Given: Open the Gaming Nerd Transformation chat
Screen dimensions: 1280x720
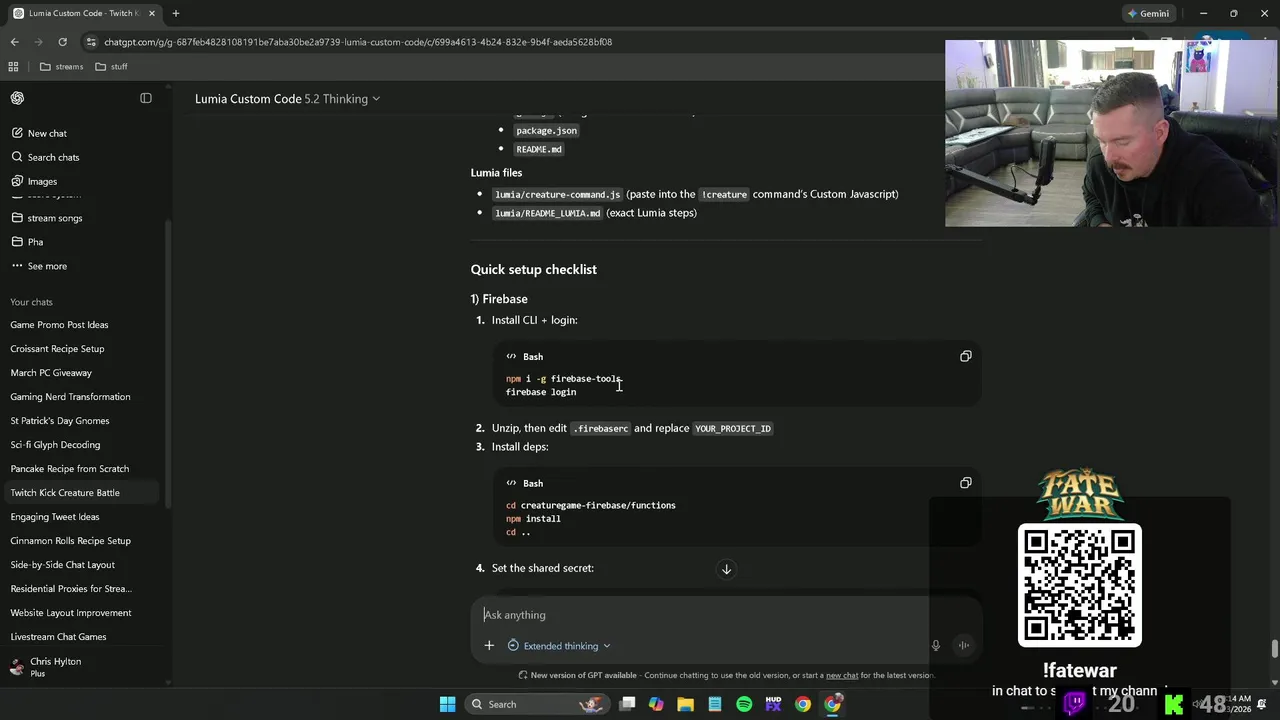Looking at the screenshot, I should tap(70, 397).
